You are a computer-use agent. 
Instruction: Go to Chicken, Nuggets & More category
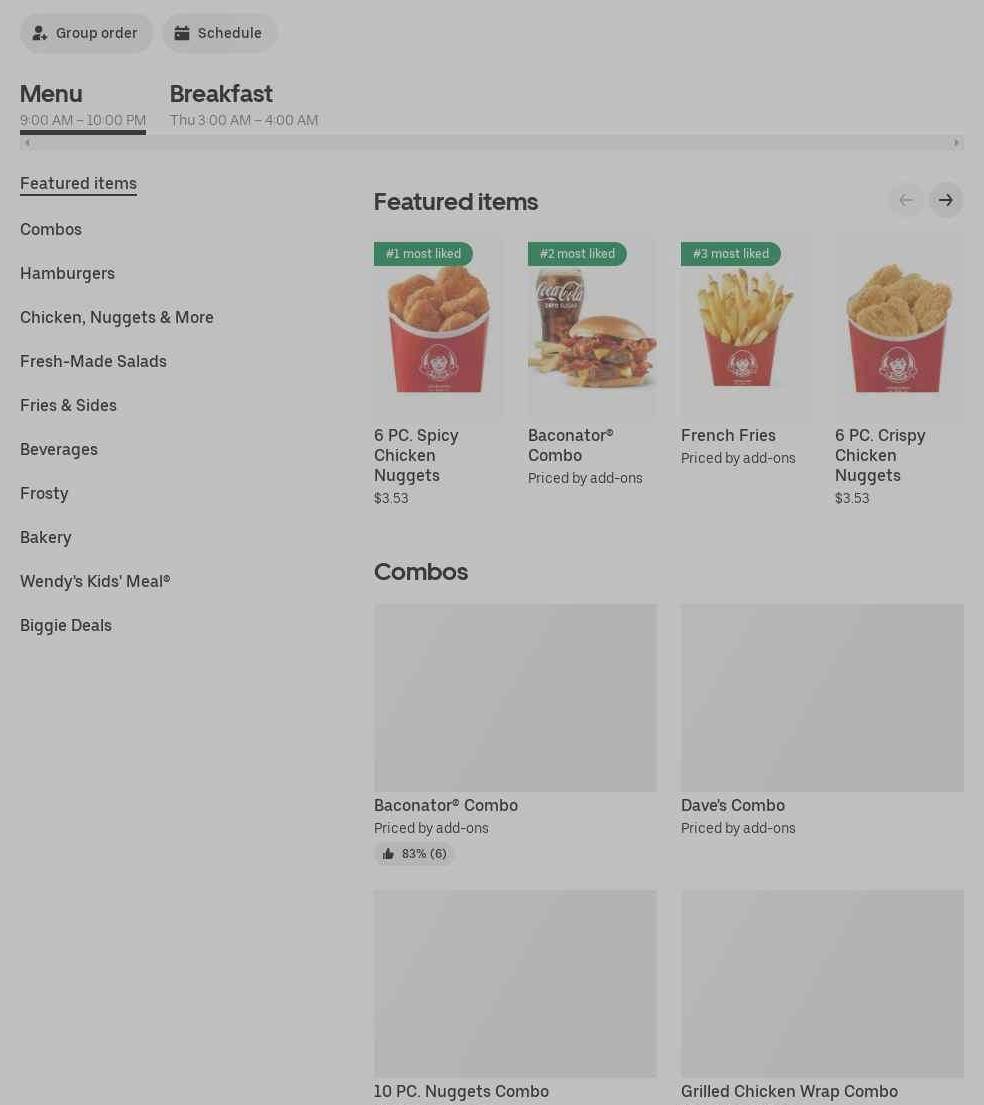point(116,318)
